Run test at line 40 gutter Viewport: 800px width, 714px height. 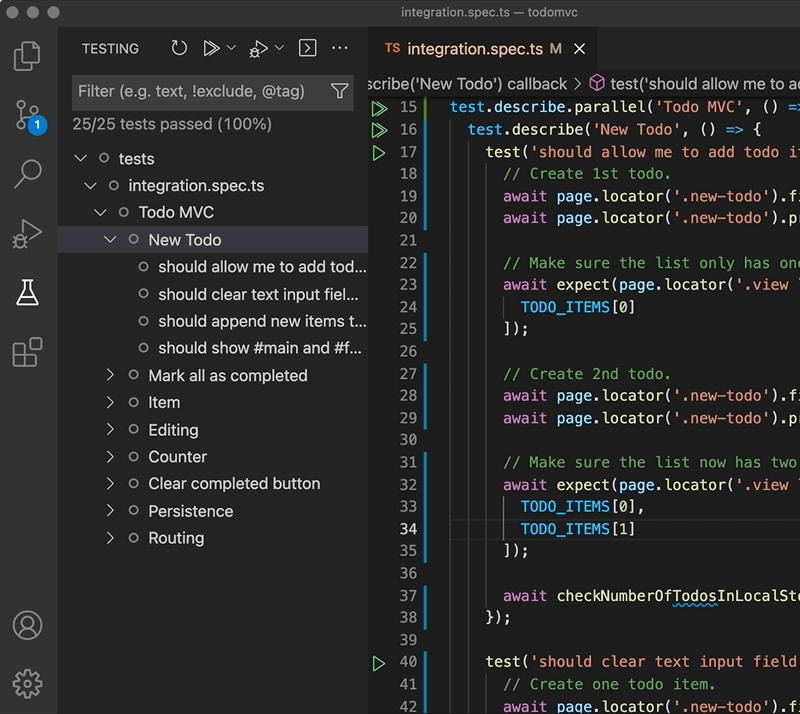379,663
